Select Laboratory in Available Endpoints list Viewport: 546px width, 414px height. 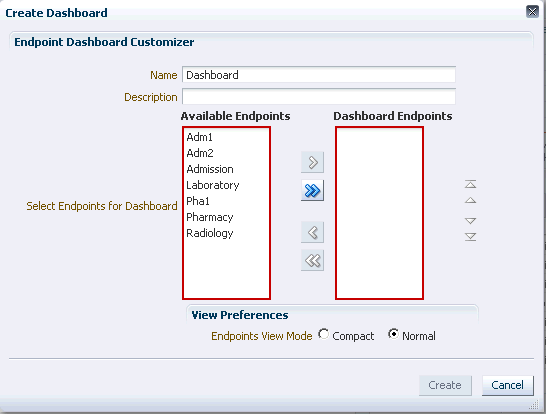(x=213, y=185)
